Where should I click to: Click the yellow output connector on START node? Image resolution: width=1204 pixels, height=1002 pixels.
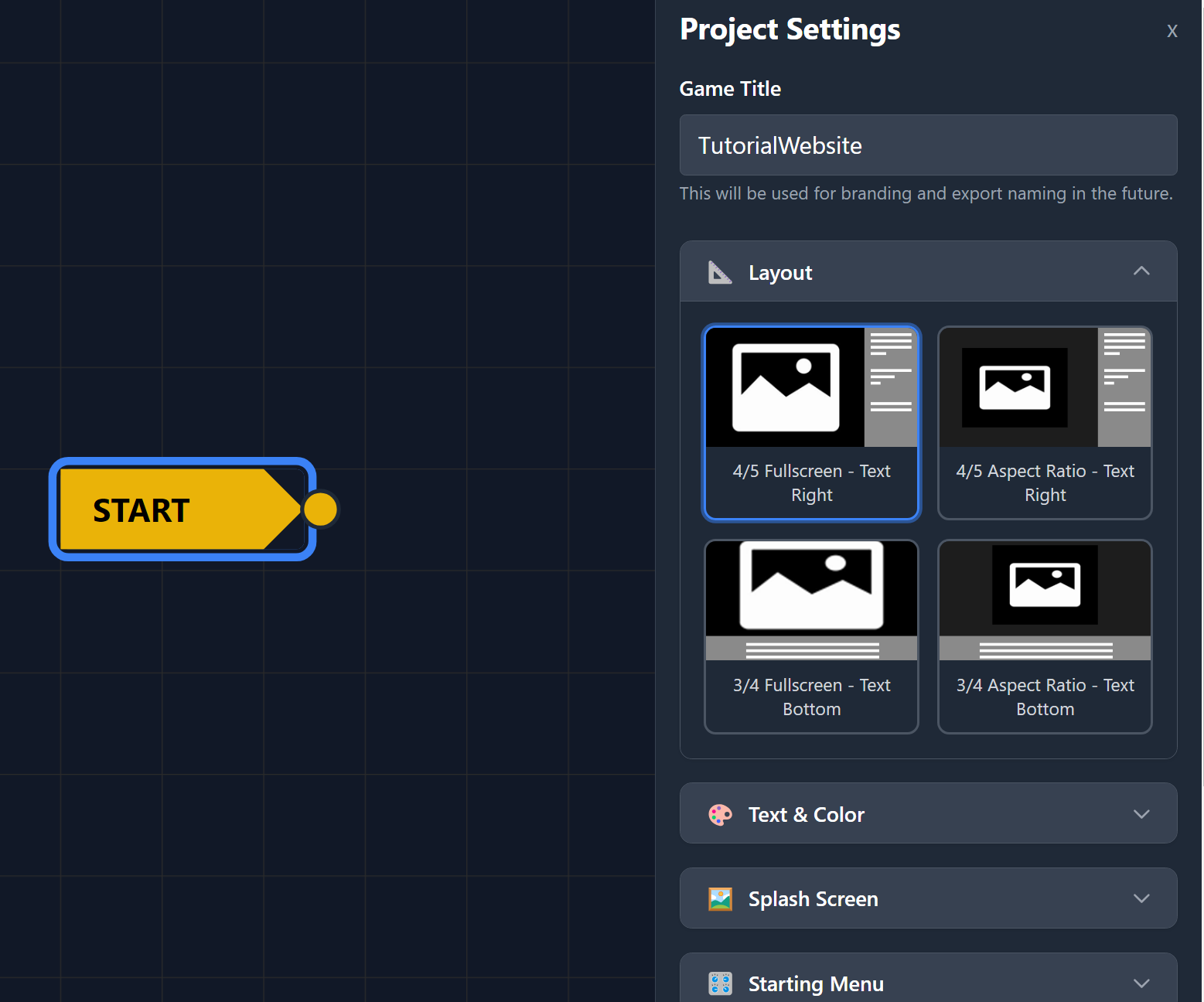[x=320, y=509]
